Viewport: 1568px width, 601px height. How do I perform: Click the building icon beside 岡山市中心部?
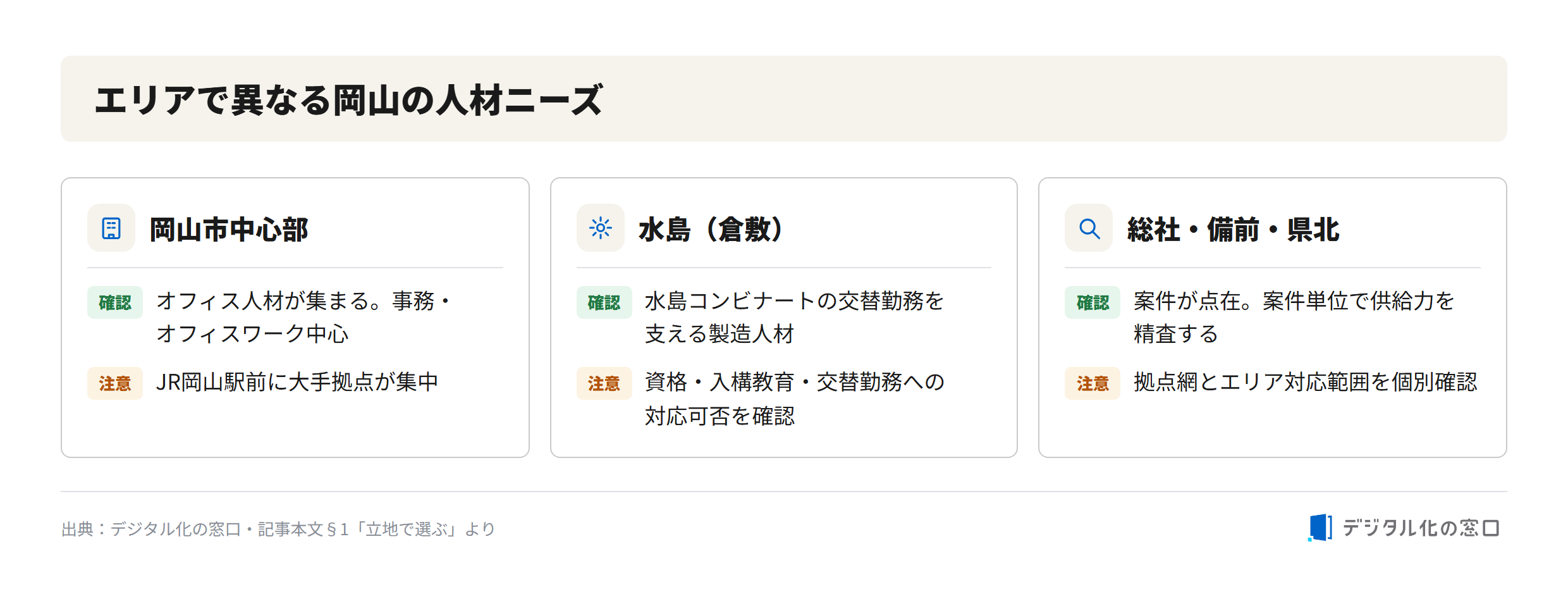point(111,228)
